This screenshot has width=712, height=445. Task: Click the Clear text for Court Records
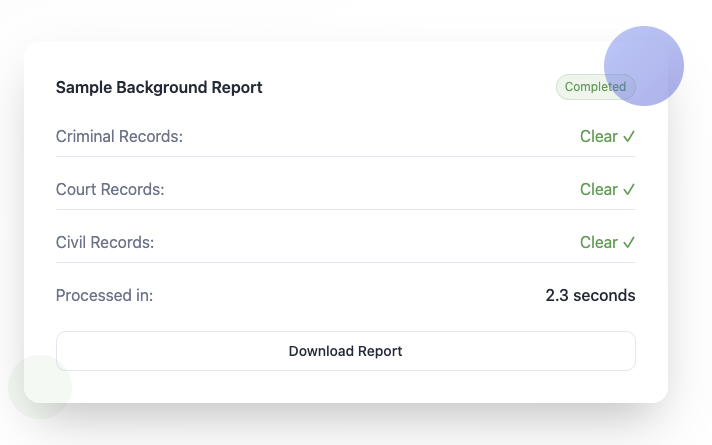598,190
